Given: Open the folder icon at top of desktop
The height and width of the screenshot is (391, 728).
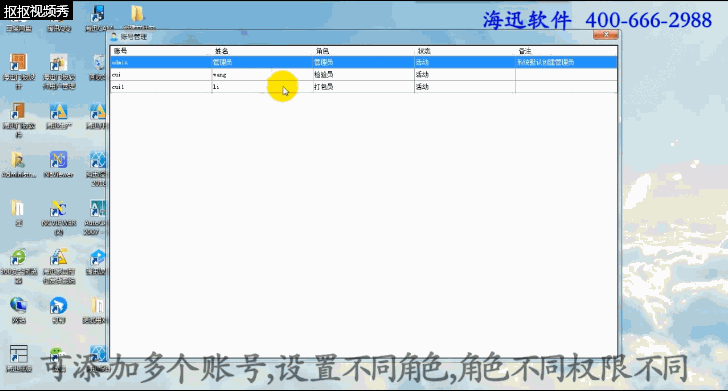Looking at the screenshot, I should [137, 17].
